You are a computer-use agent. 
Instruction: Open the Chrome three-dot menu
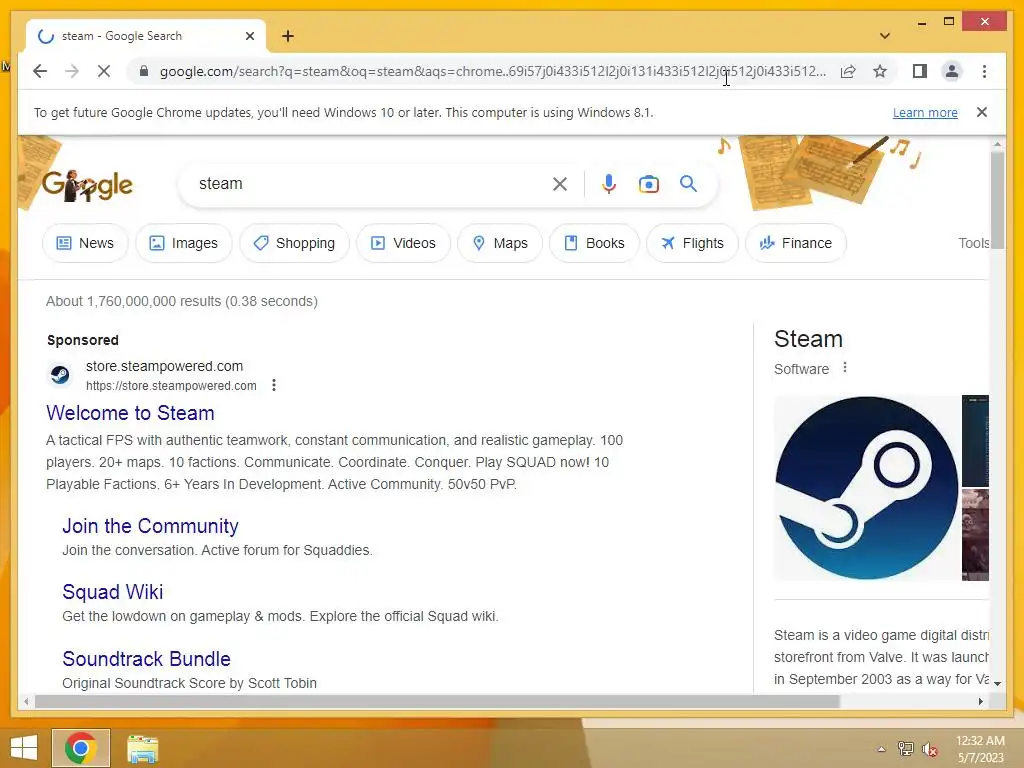[984, 71]
